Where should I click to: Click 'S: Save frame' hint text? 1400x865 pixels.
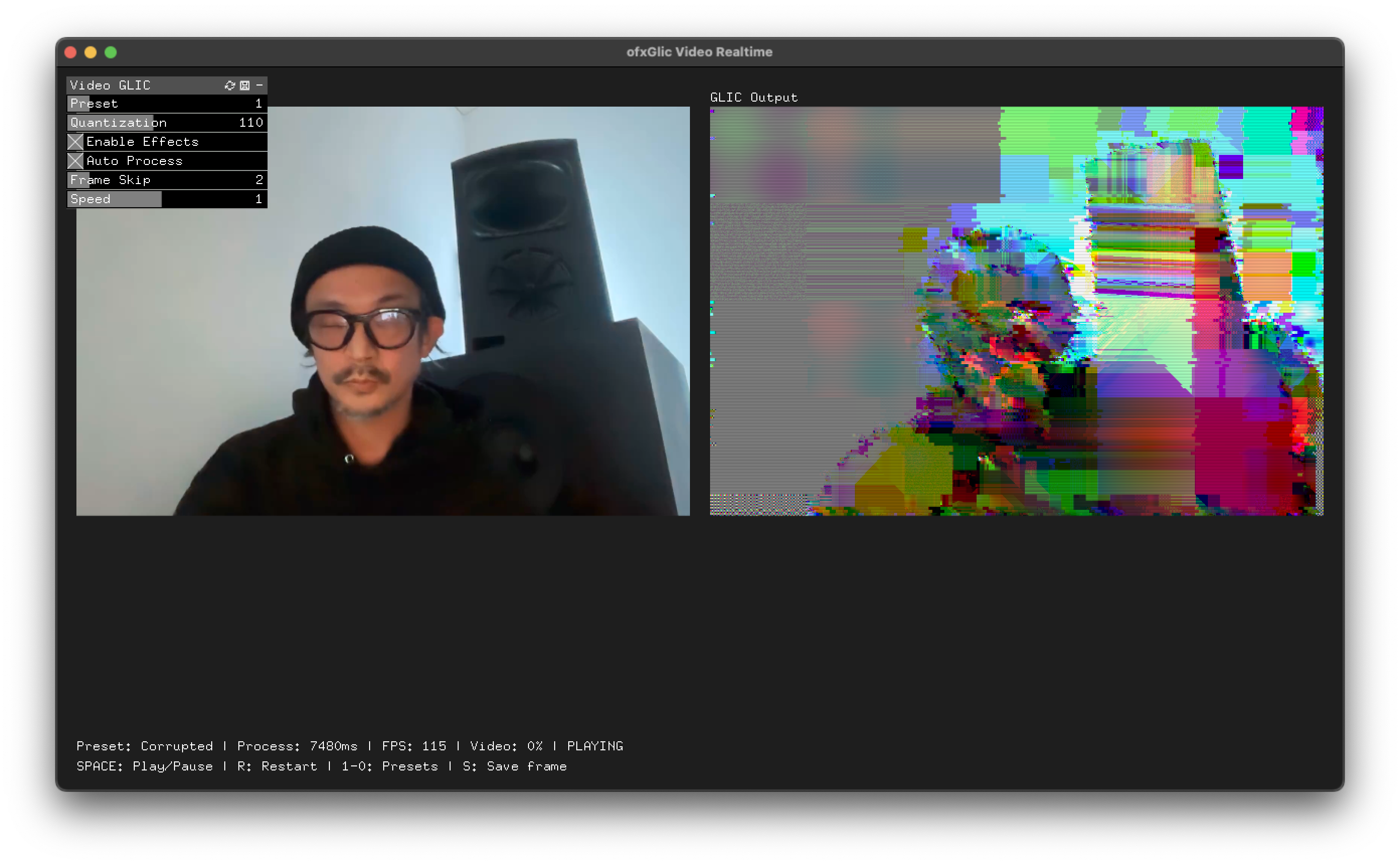point(515,766)
